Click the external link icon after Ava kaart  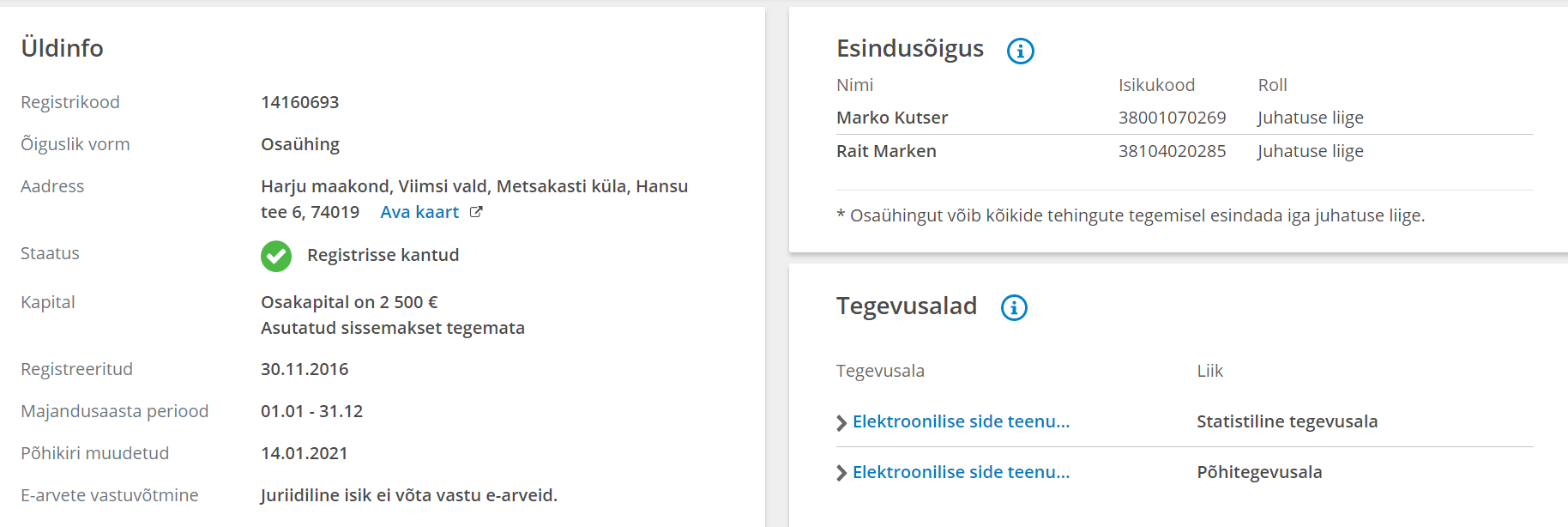[x=476, y=212]
